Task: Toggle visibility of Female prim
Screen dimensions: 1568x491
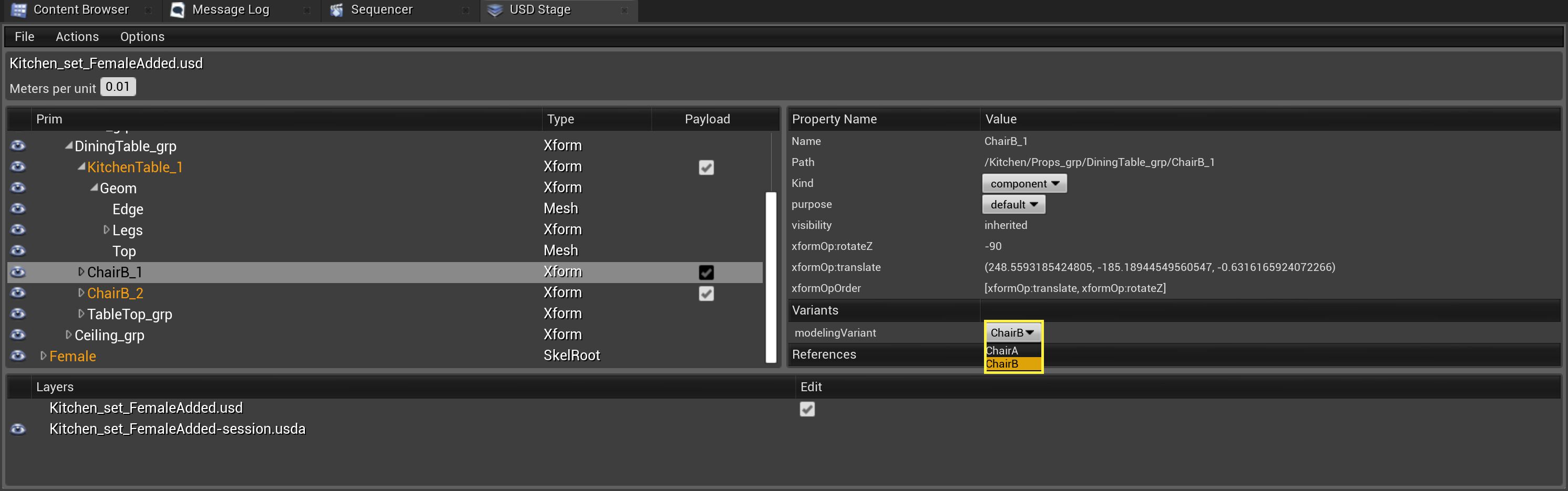Action: pyautogui.click(x=18, y=356)
